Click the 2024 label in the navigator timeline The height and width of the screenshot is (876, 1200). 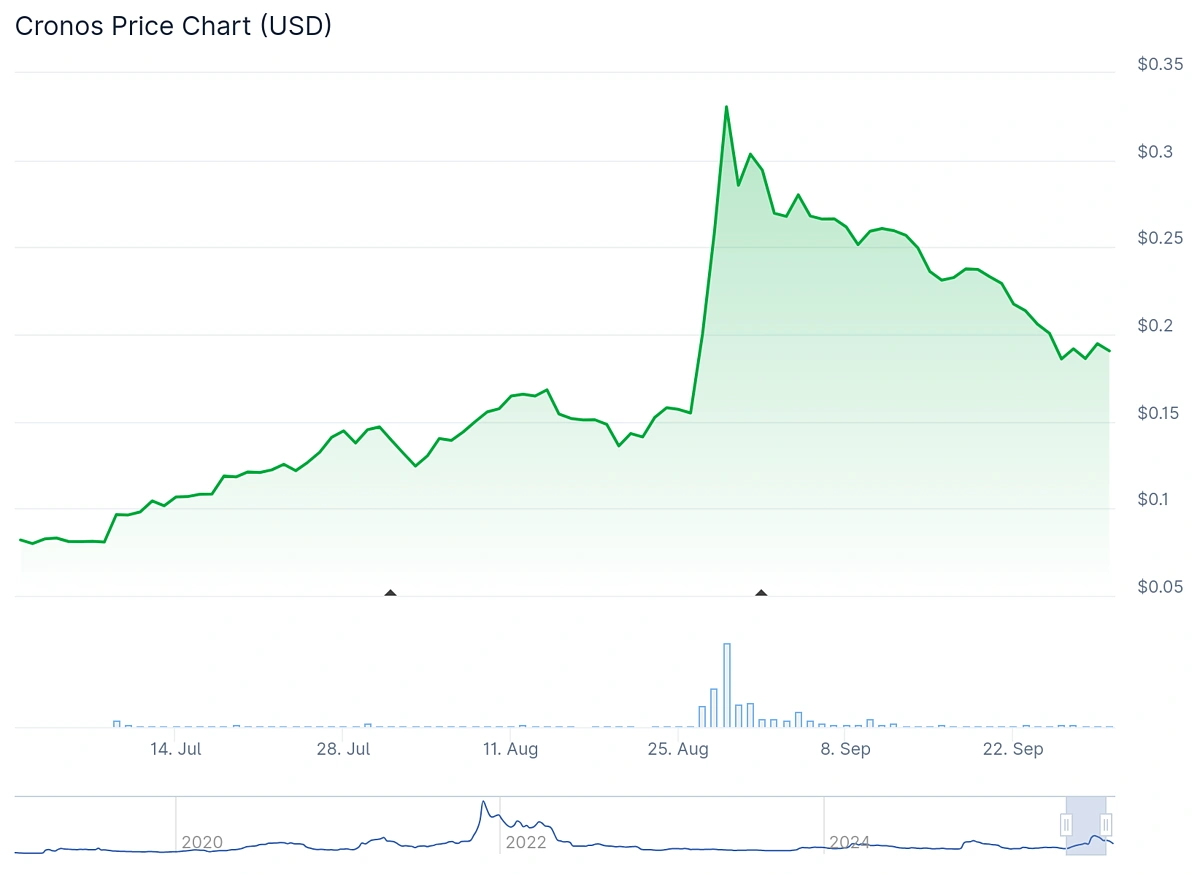[x=849, y=843]
